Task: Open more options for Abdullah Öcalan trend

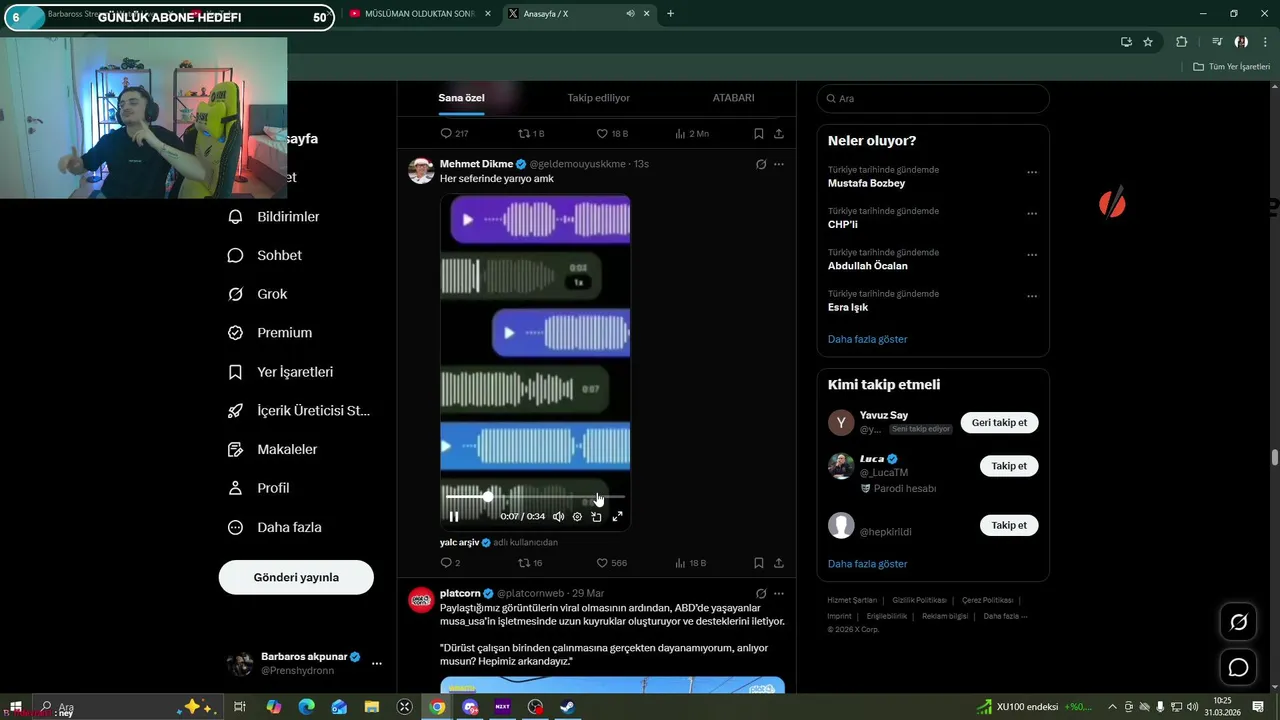Action: [x=1032, y=255]
